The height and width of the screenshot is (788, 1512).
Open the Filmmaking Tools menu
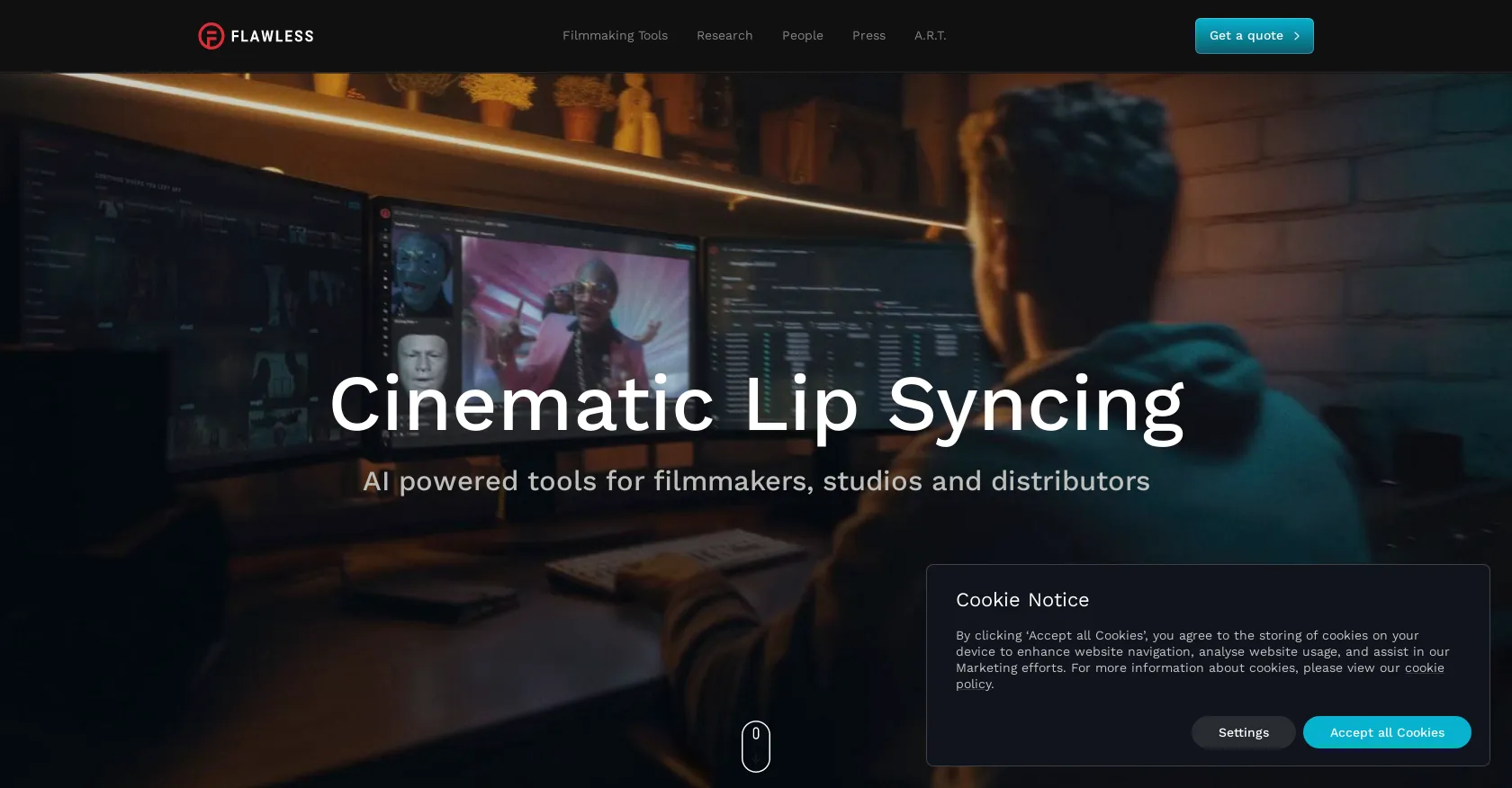(x=615, y=36)
